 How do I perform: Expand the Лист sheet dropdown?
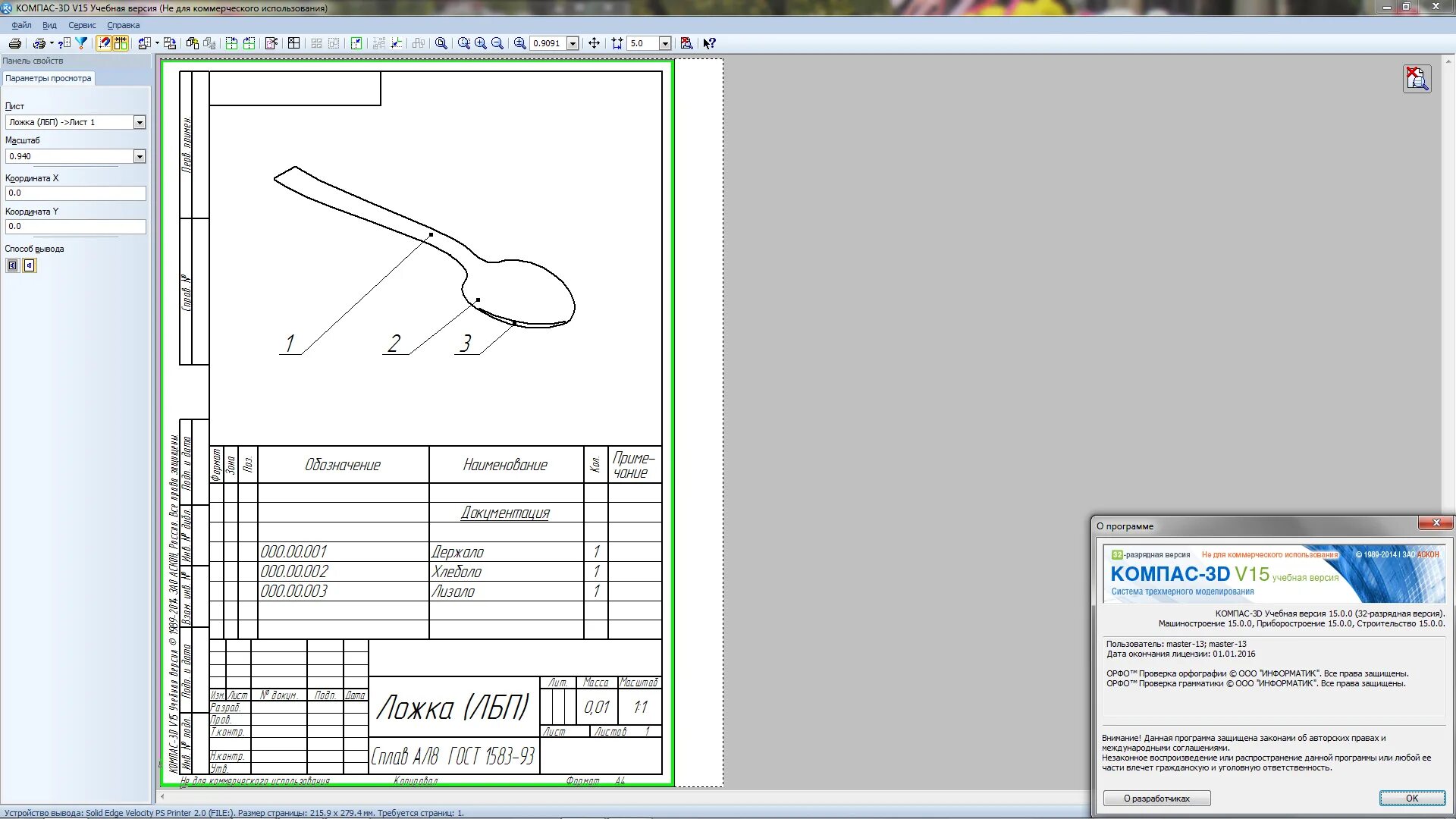coord(140,122)
